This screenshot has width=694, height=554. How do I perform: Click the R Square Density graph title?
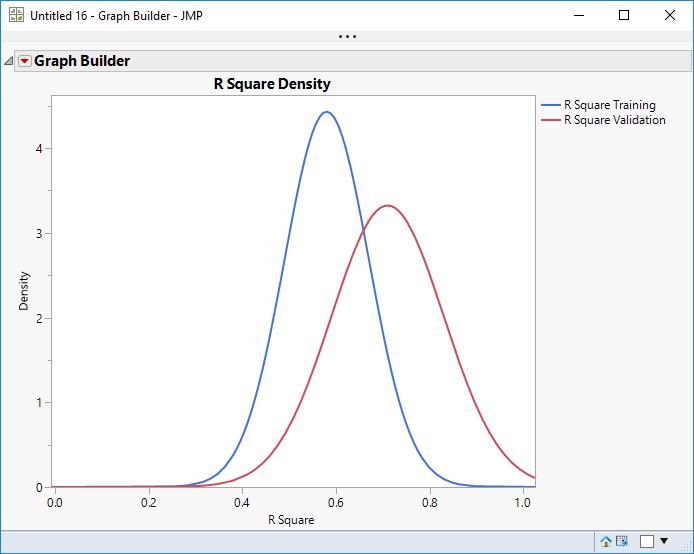pyautogui.click(x=272, y=84)
